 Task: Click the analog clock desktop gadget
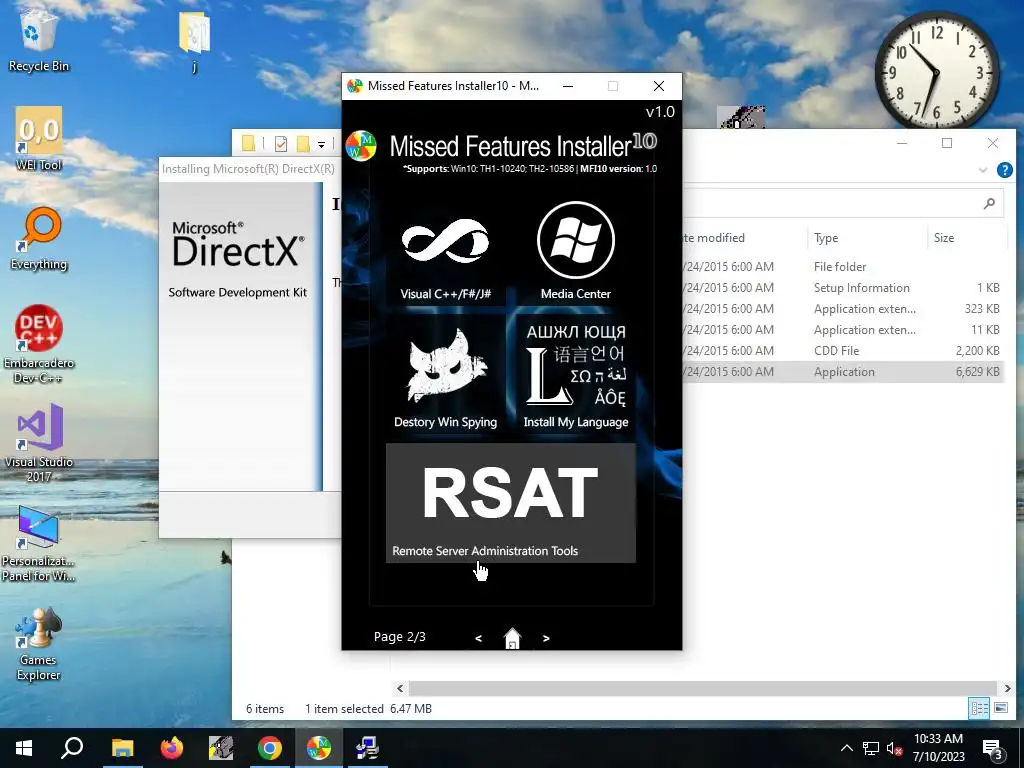[937, 72]
